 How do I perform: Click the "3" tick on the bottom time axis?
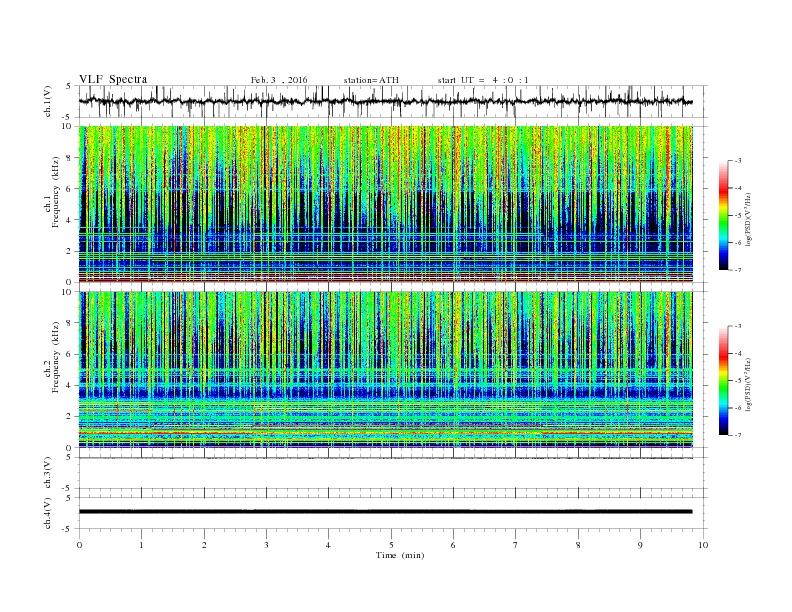(266, 545)
